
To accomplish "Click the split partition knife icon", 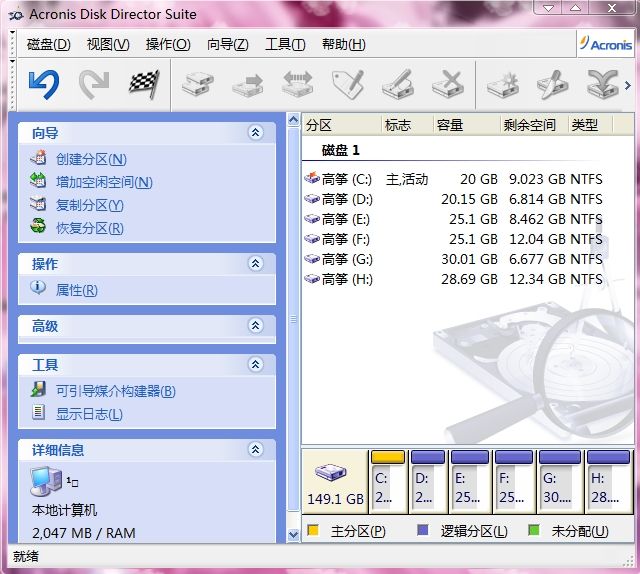I will click(x=553, y=85).
